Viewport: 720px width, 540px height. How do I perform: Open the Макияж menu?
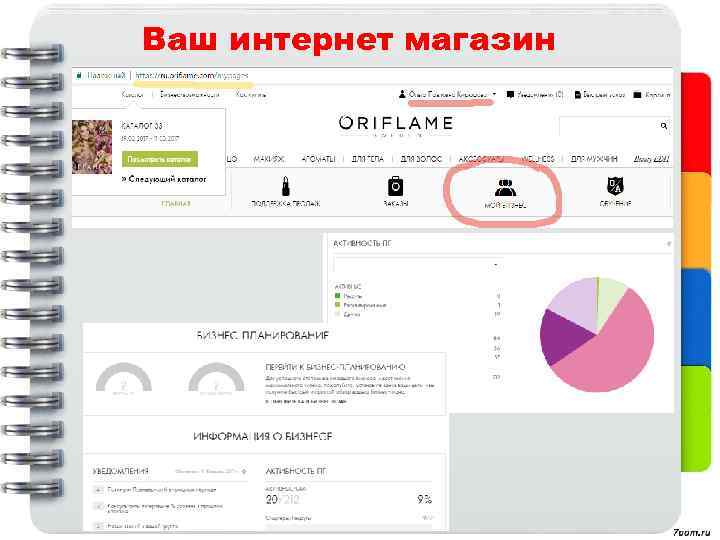point(269,159)
